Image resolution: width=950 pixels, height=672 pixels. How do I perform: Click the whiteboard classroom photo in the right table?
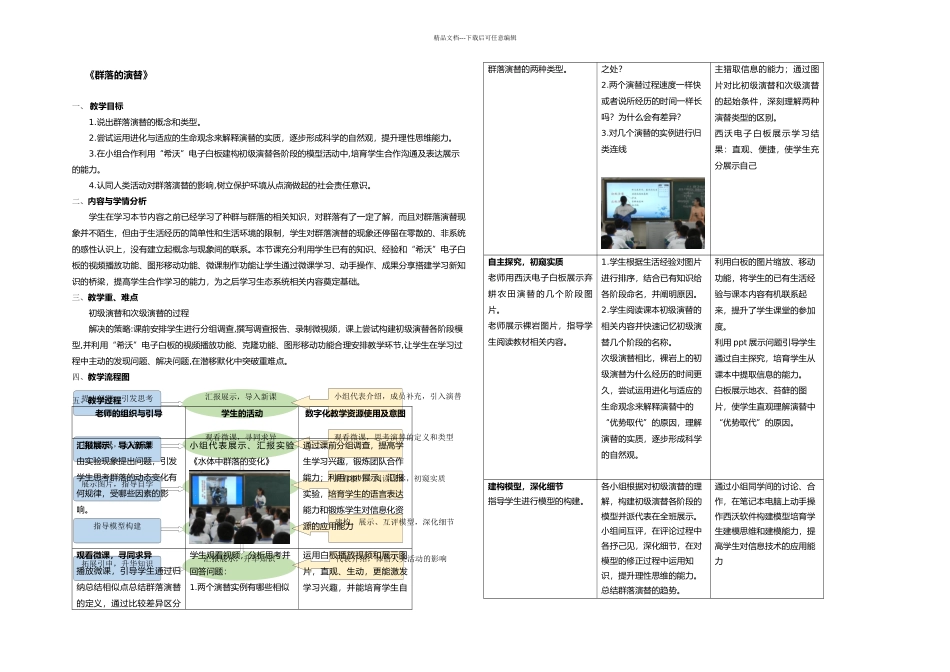(x=653, y=213)
